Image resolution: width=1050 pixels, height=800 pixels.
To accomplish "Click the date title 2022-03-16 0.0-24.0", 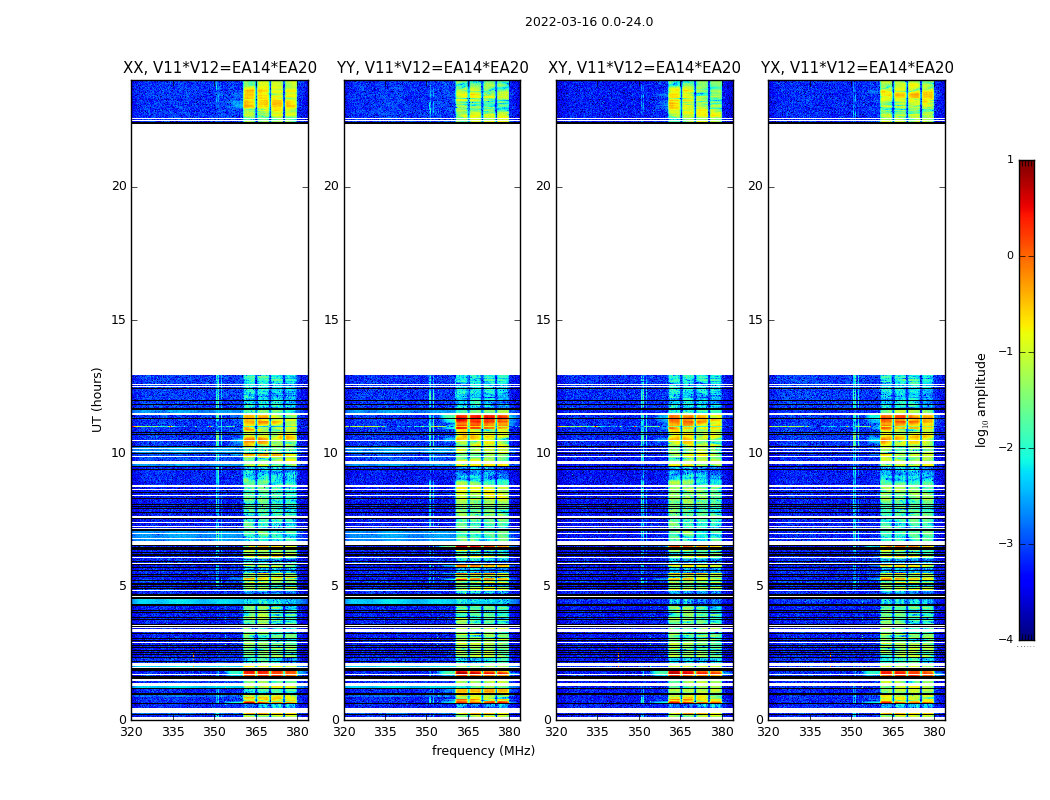I will [x=589, y=22].
